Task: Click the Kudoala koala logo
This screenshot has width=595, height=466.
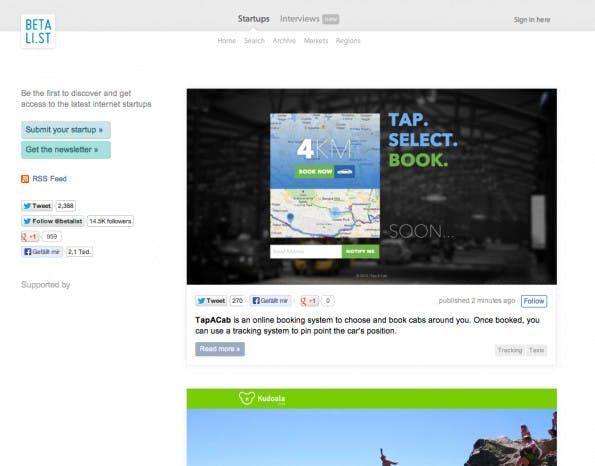Action: 247,398
